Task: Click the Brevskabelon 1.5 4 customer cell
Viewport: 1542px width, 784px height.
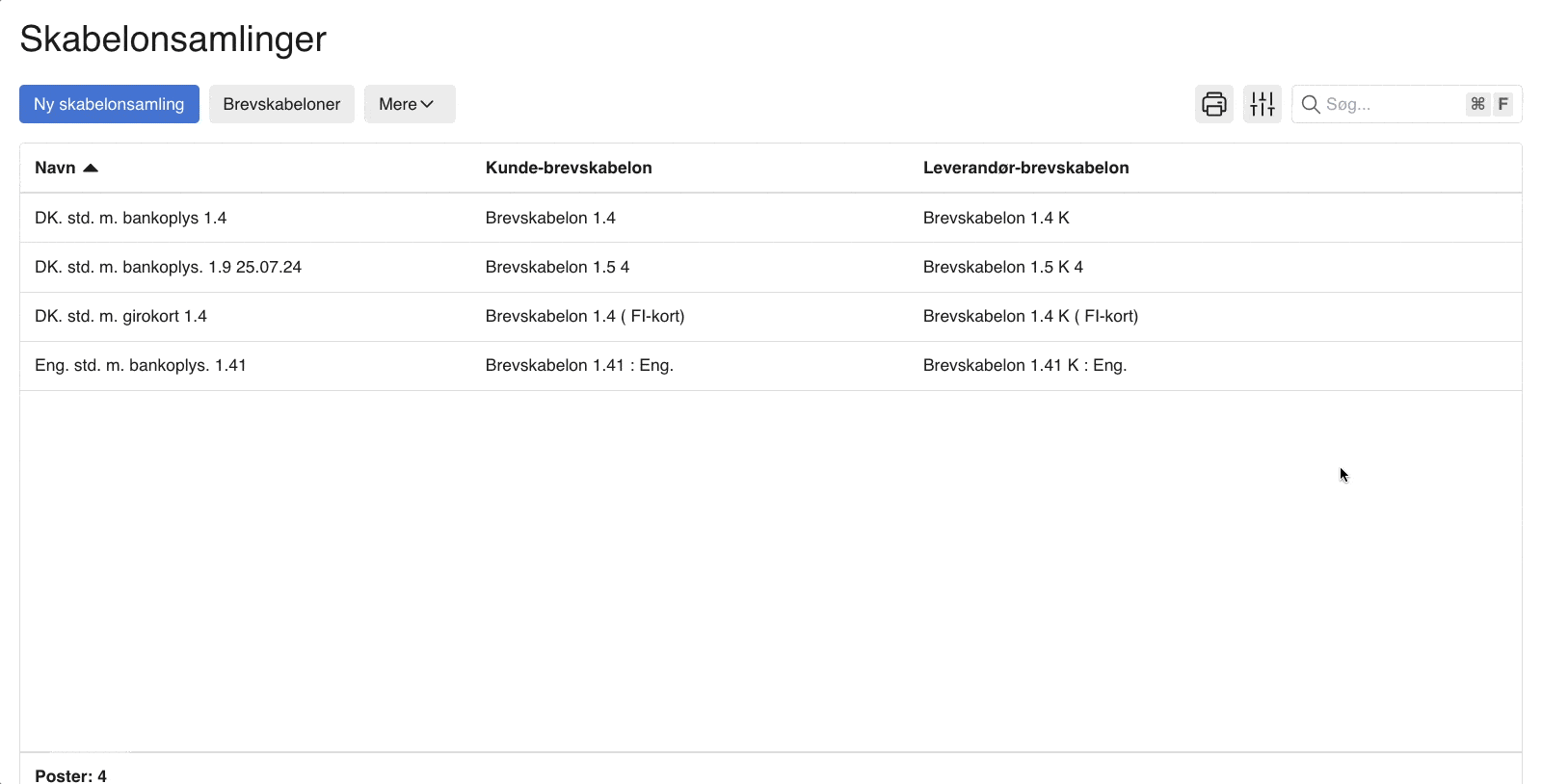Action: tap(557, 267)
